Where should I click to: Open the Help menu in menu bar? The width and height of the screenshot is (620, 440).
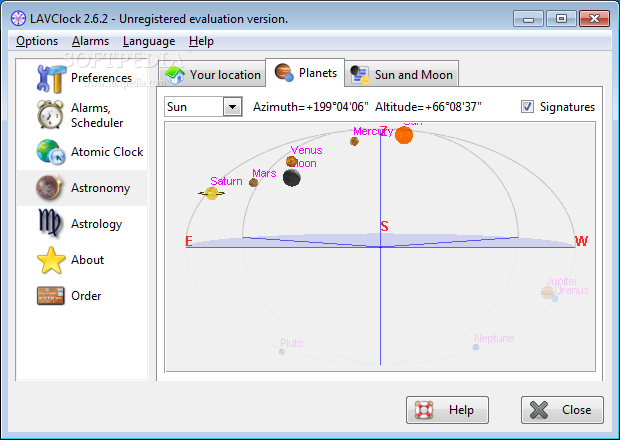201,41
